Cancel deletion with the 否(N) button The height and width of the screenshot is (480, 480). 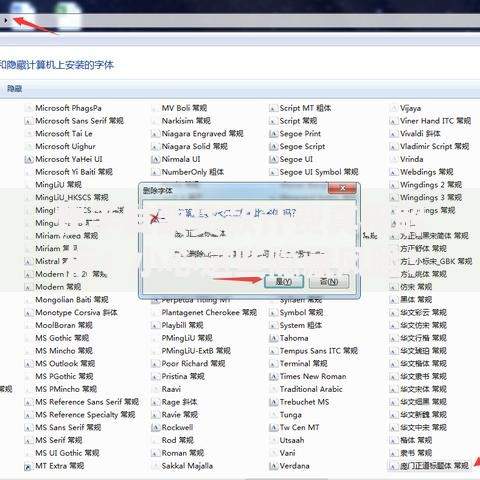pyautogui.click(x=329, y=282)
